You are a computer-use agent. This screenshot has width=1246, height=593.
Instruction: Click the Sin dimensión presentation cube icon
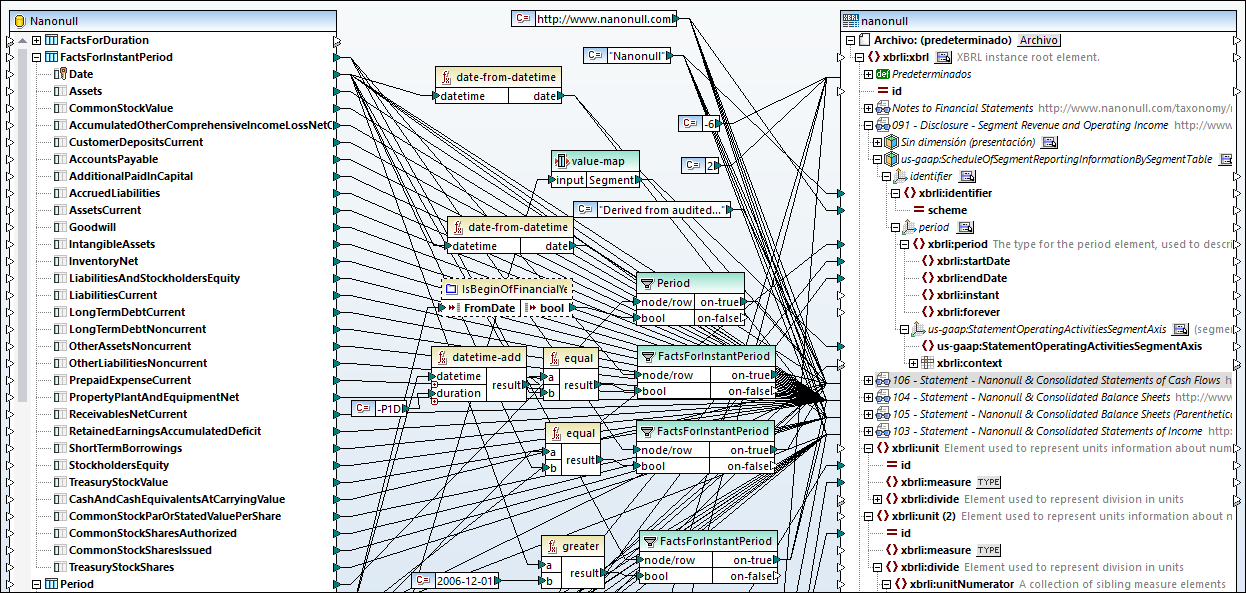892,142
